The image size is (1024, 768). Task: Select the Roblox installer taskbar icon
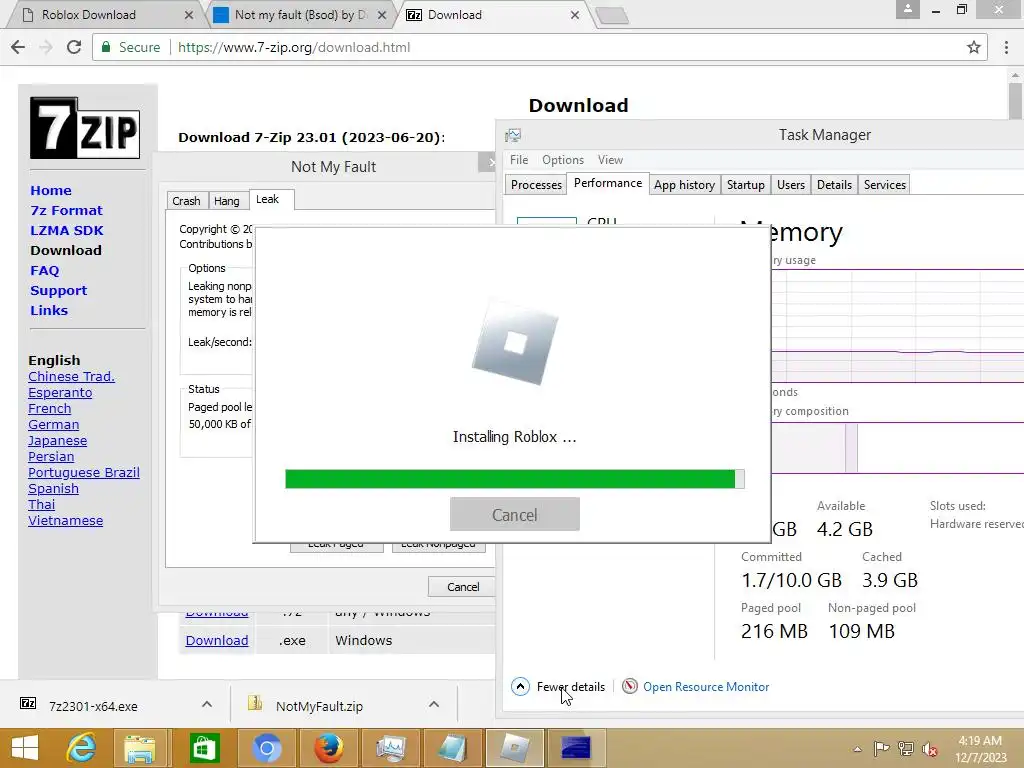[514, 748]
